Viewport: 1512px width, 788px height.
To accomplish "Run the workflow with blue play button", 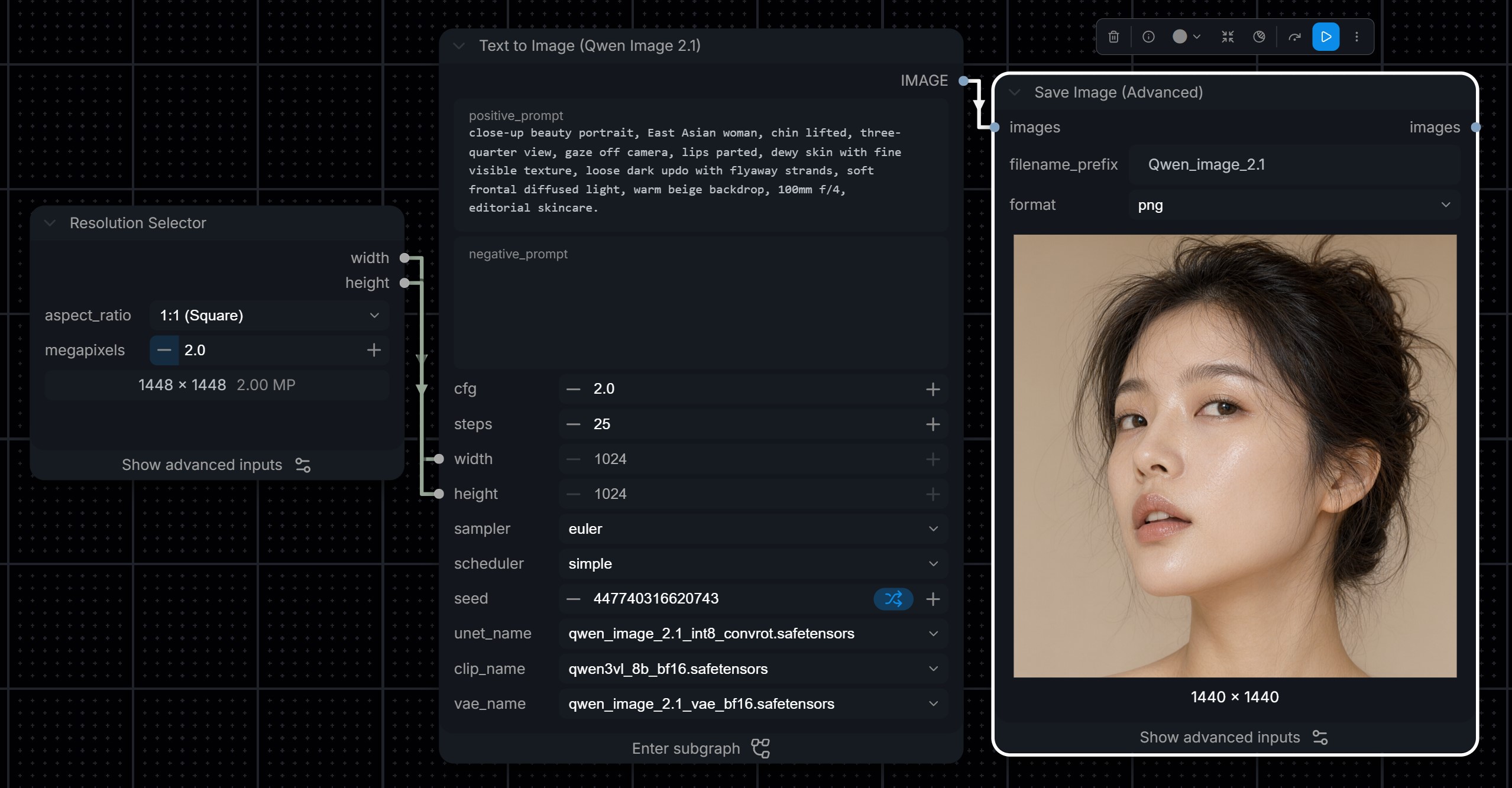I will (x=1326, y=37).
